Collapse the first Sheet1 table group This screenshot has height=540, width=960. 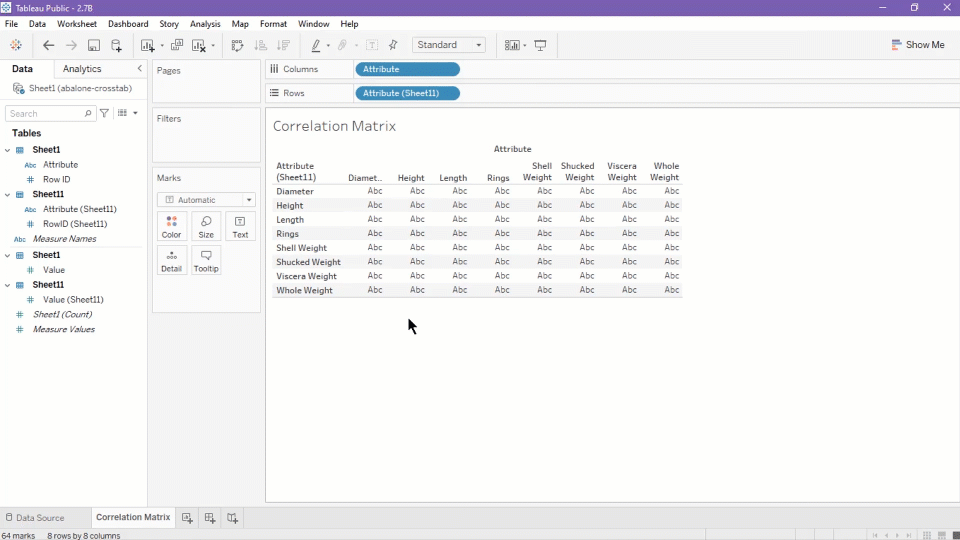click(x=8, y=150)
